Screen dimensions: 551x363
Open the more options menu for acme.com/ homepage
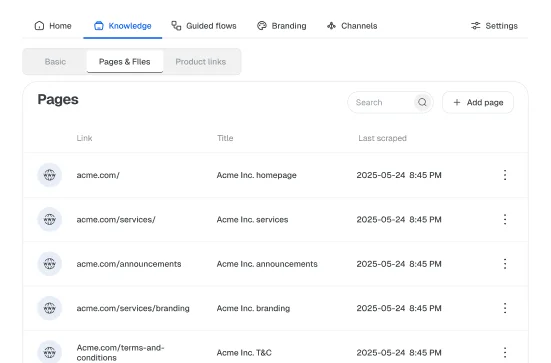(x=505, y=175)
